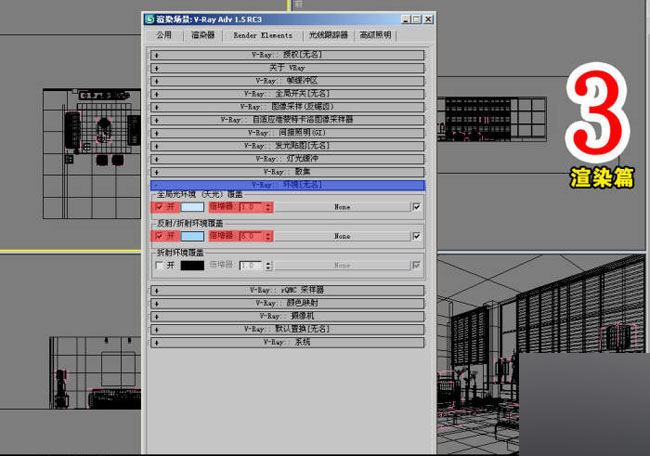
Task: Expand the V-Ray 摄像机 rollout
Action: (x=287, y=316)
